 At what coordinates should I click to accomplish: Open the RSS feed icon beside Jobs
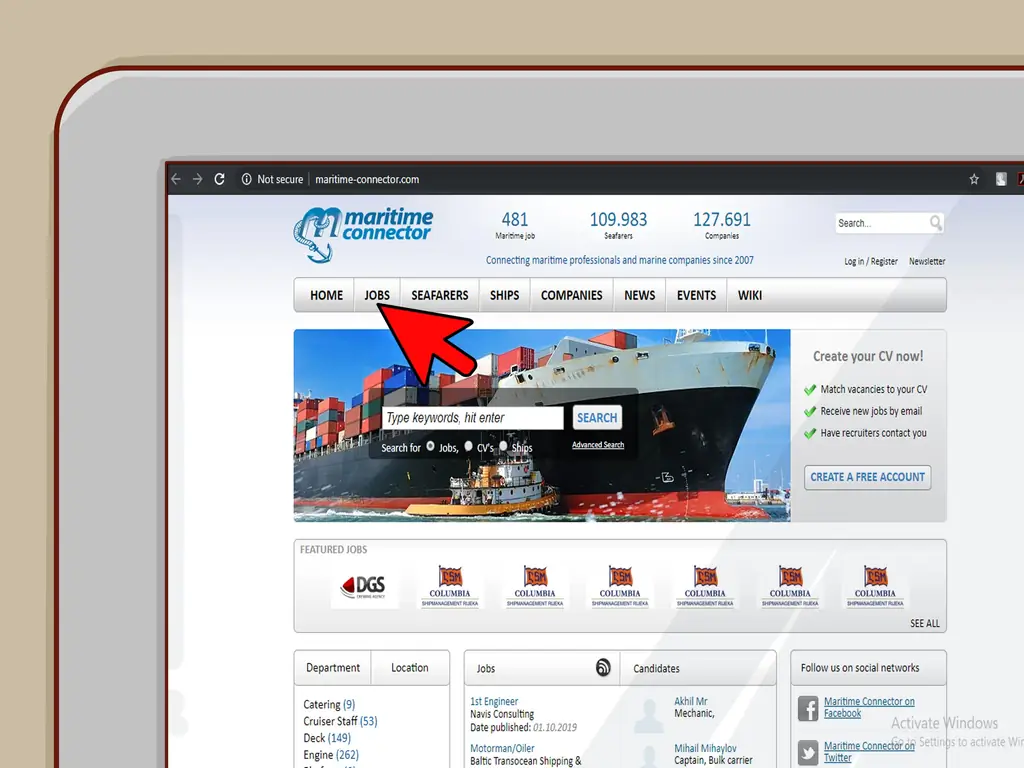coord(603,668)
